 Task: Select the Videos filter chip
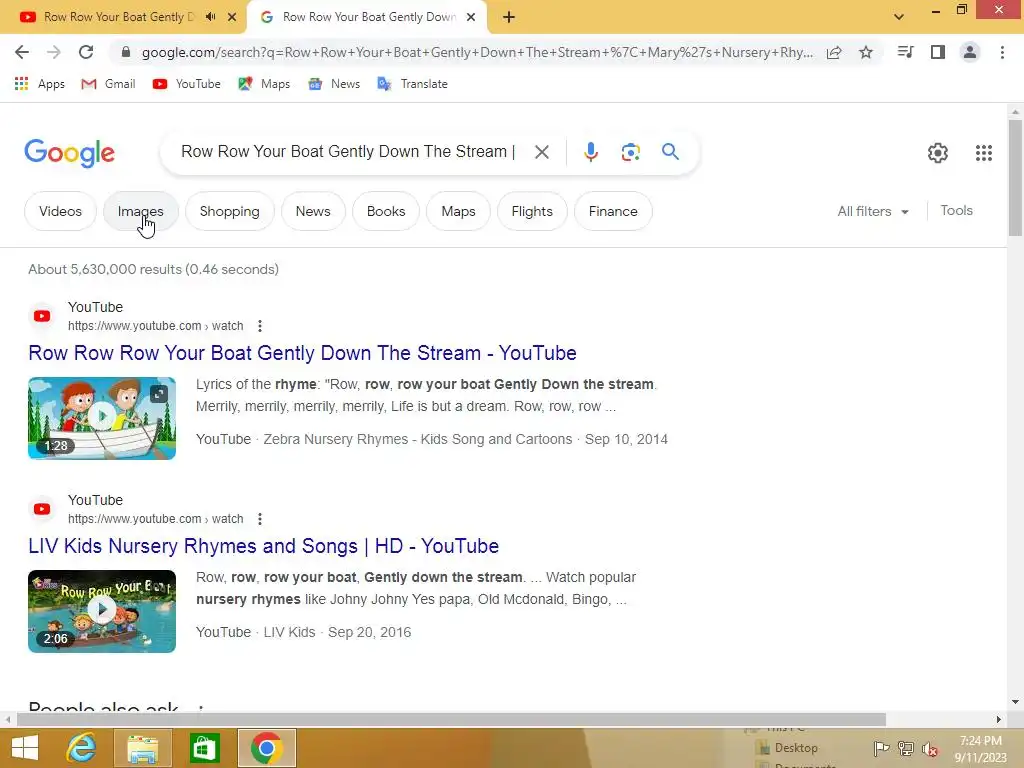point(60,211)
